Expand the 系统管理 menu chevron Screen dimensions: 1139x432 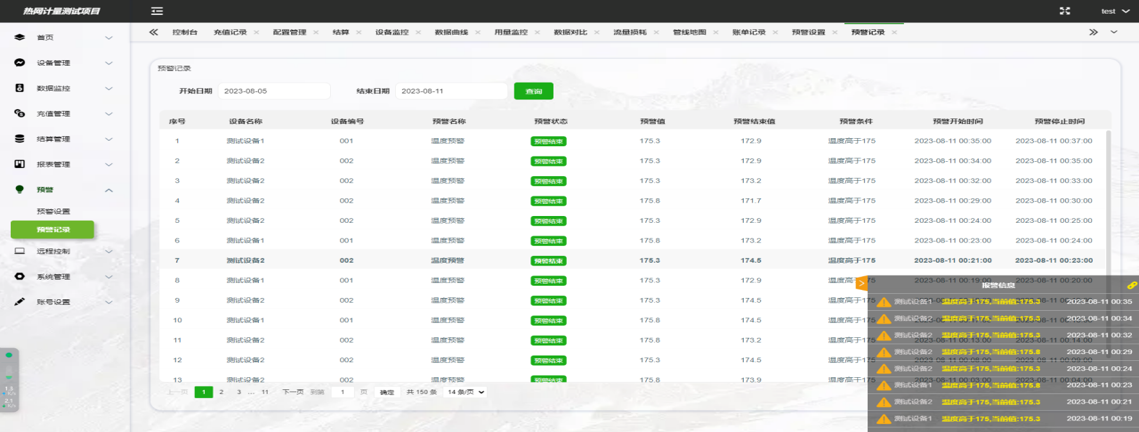[x=109, y=277]
